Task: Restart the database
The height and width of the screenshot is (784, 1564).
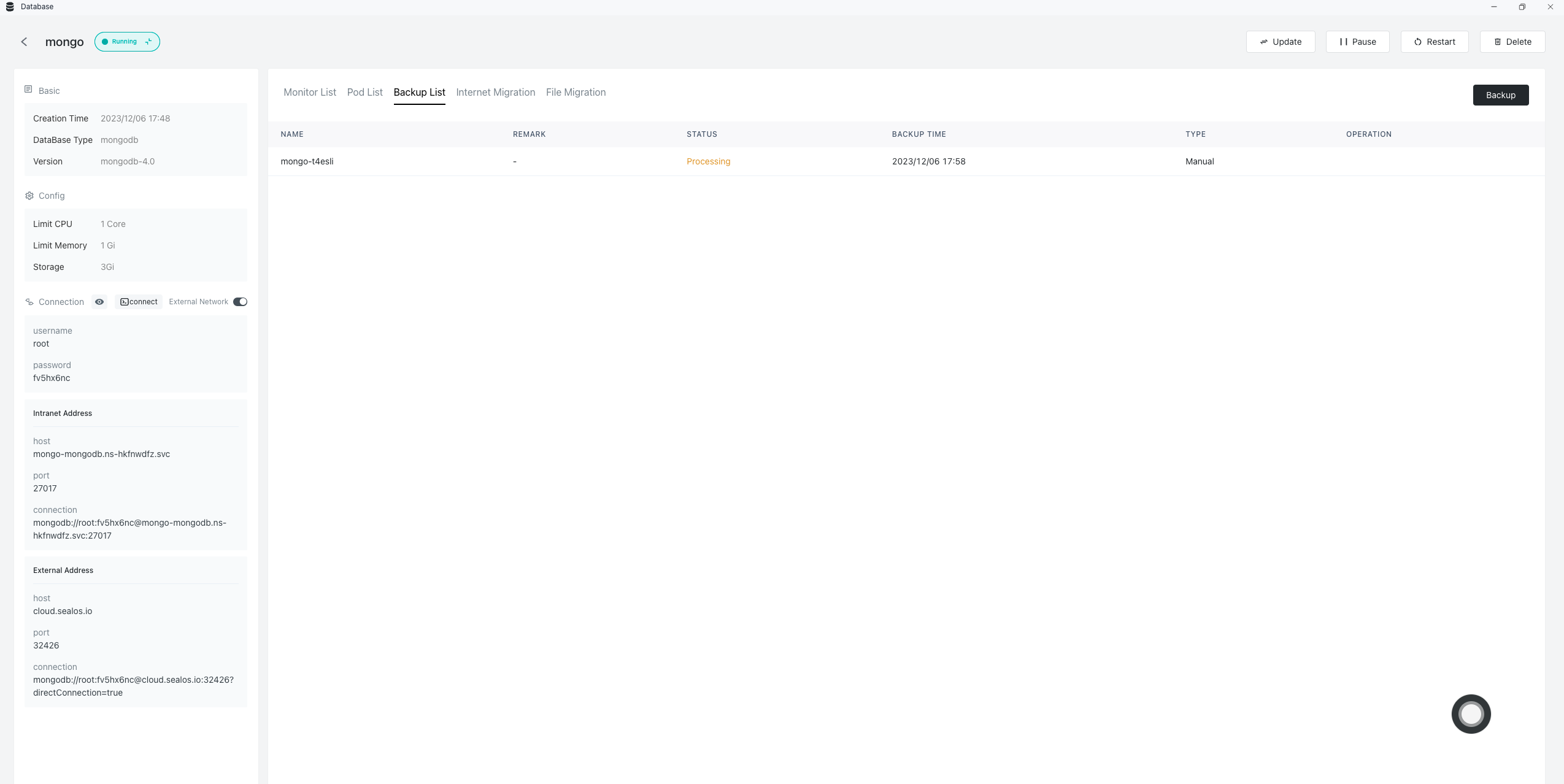Action: (1434, 42)
